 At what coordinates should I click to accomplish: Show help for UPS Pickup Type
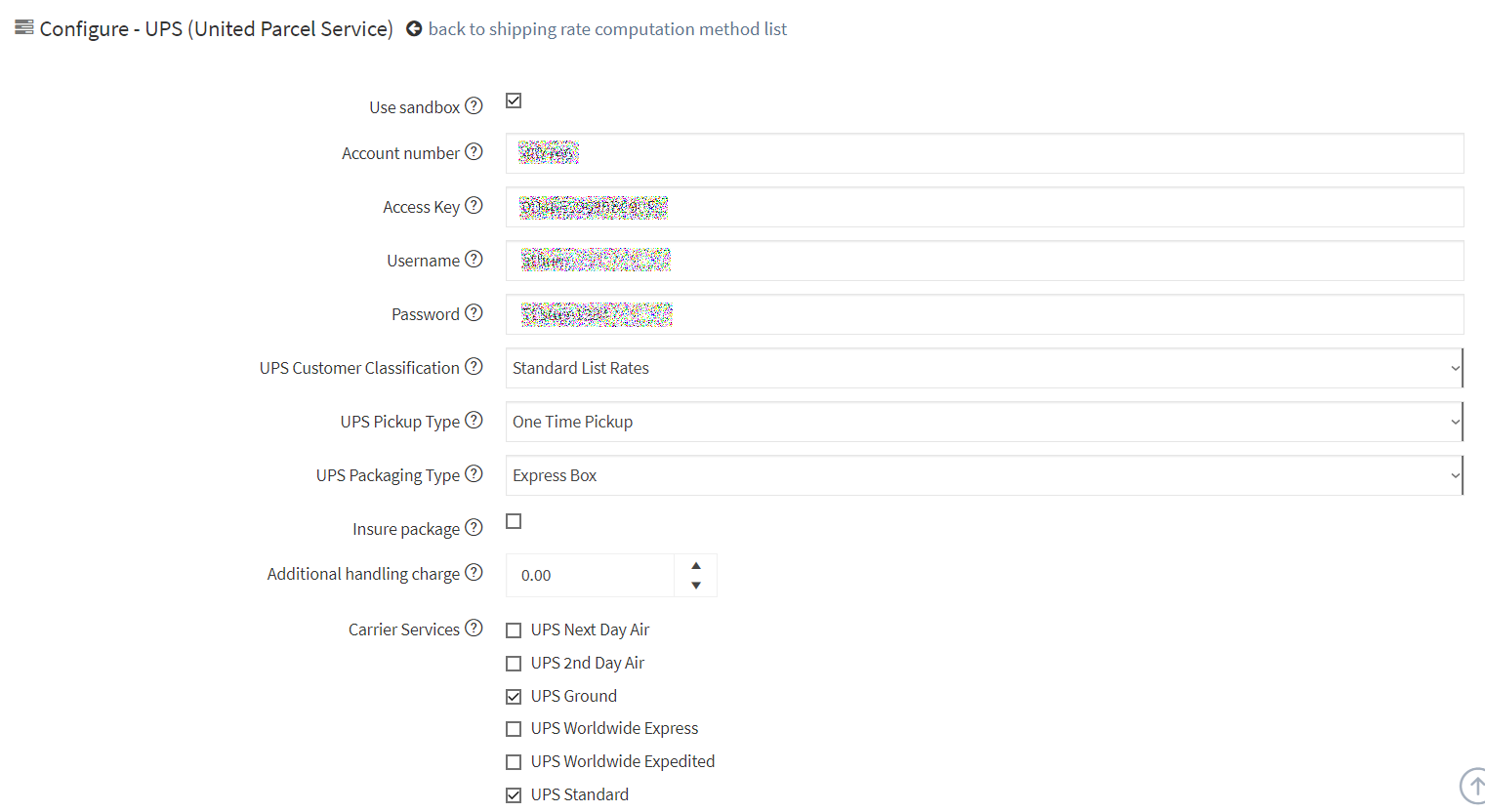coord(474,420)
